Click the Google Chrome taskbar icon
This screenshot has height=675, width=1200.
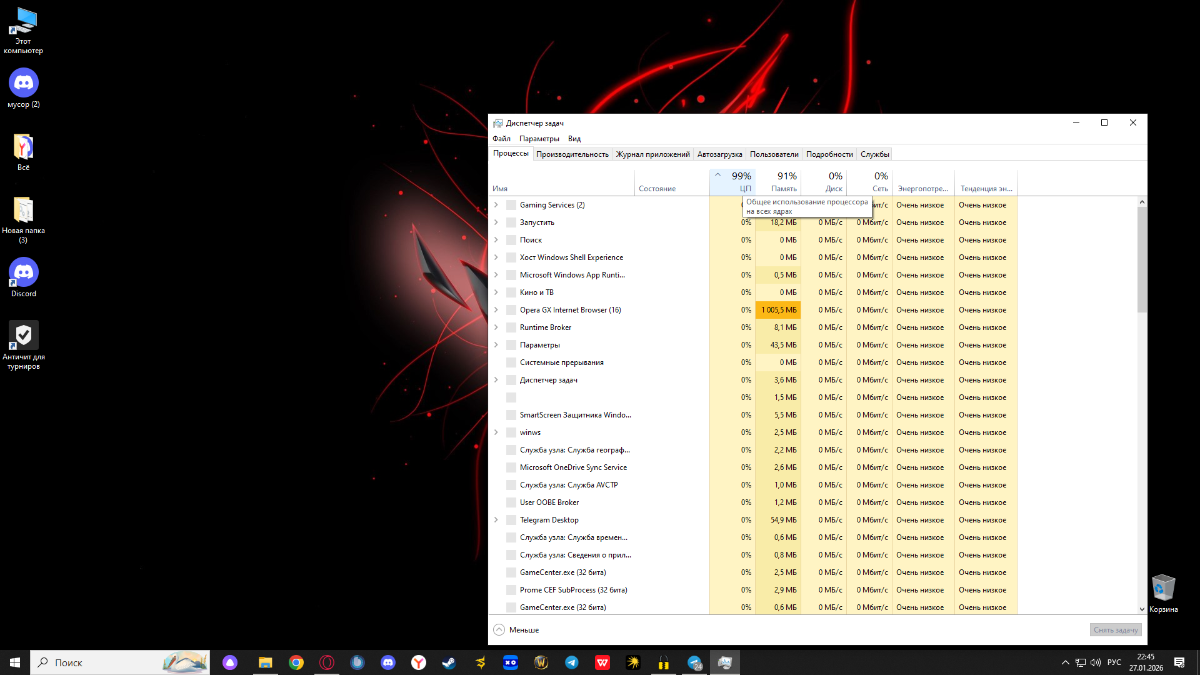pos(296,662)
